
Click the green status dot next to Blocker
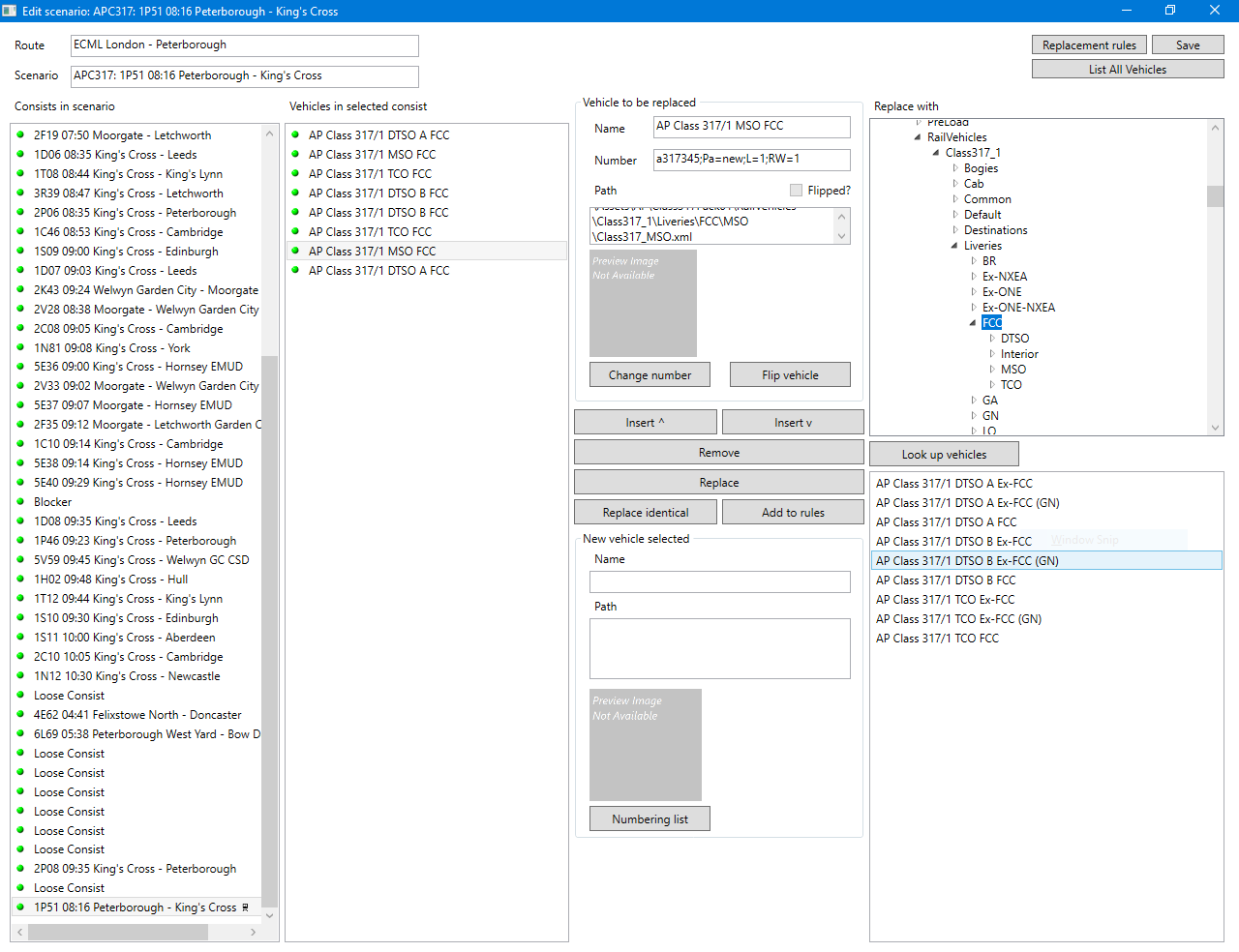pyautogui.click(x=20, y=501)
